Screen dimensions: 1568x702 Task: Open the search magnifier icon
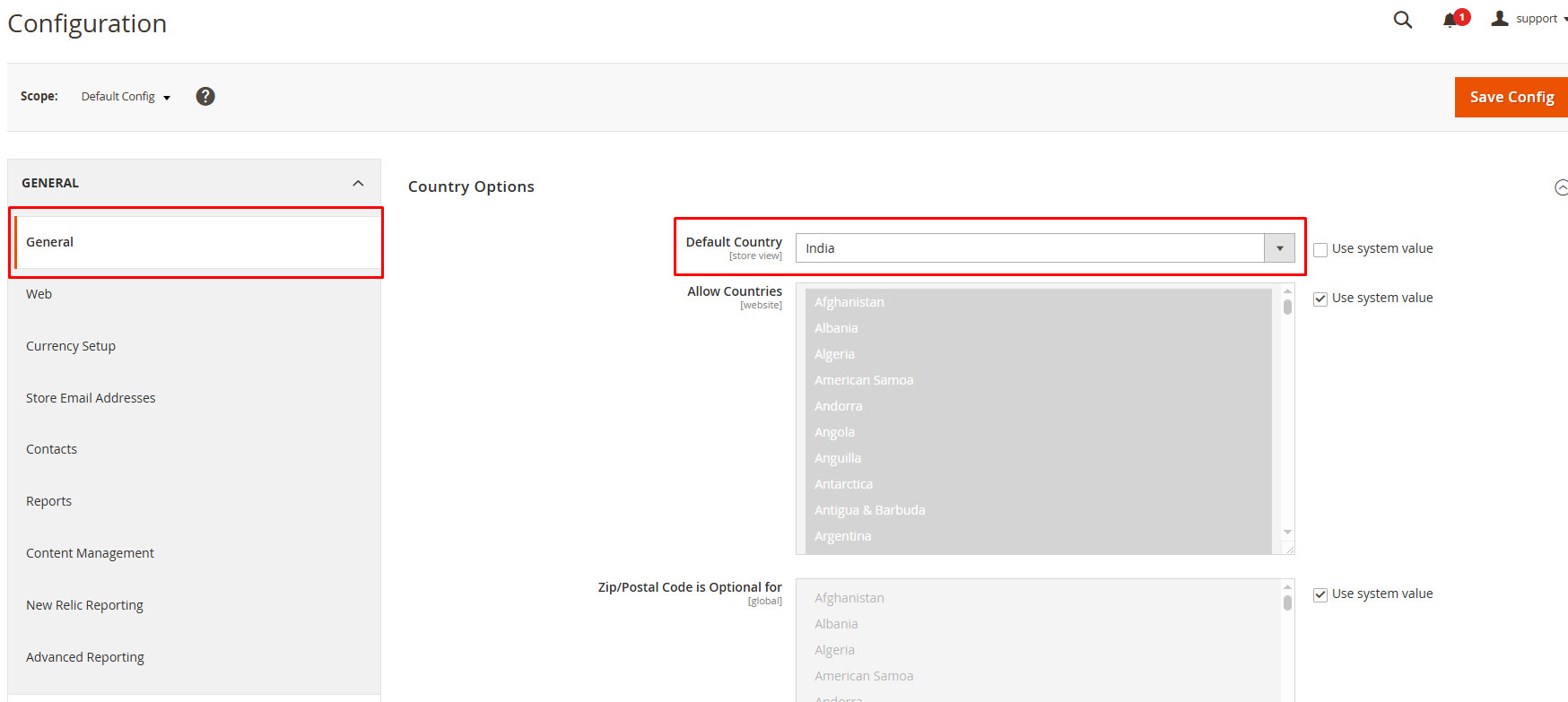click(1403, 20)
